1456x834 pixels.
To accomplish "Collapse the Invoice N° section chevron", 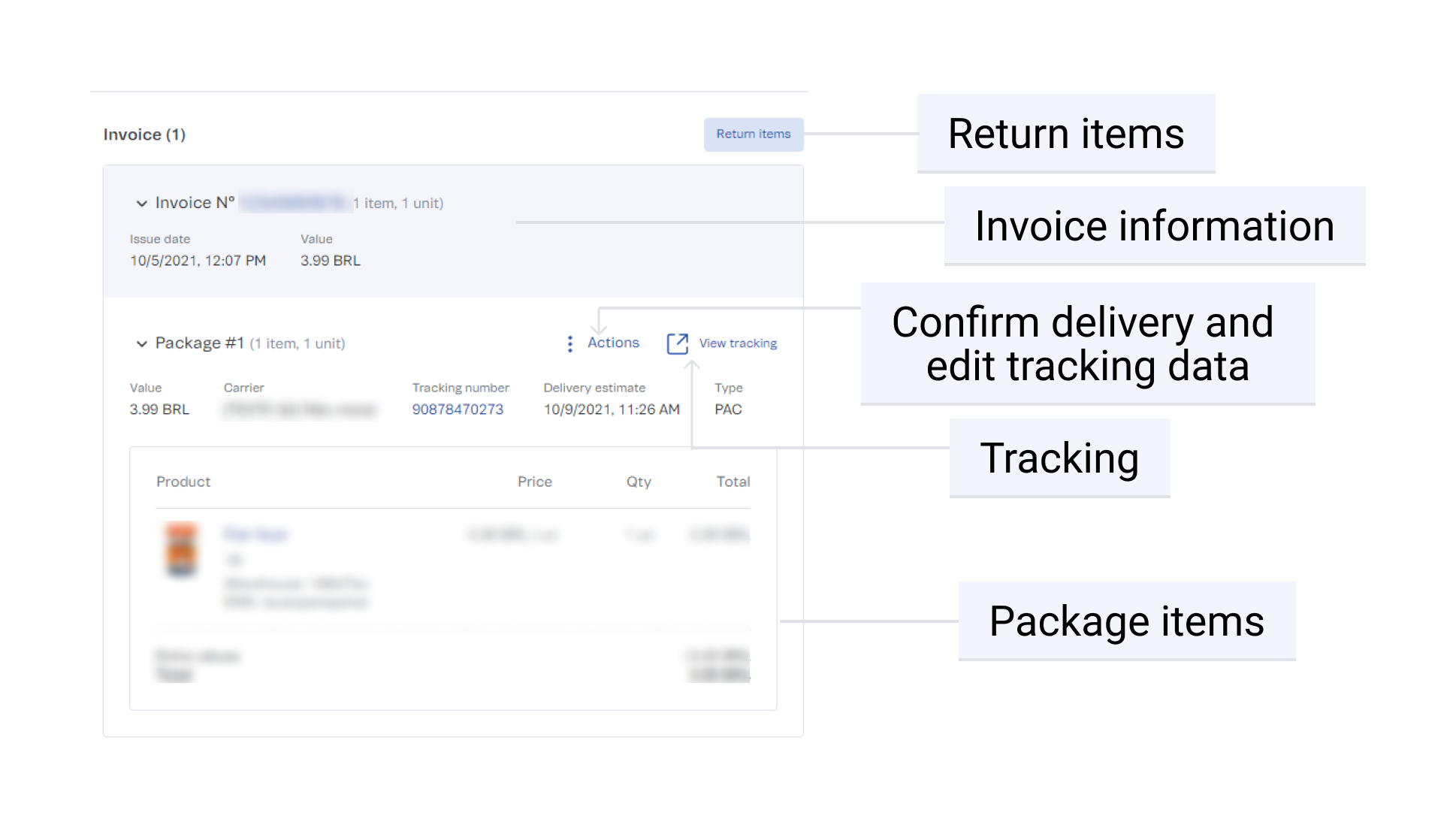I will 141,203.
